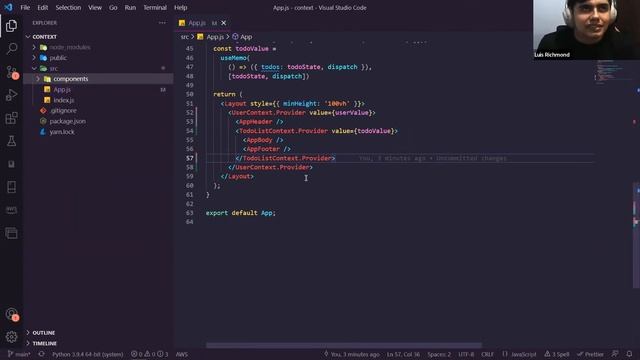640x360 pixels.
Task: Open the AWS toolkit icon in activity bar
Action: click(x=11, y=210)
